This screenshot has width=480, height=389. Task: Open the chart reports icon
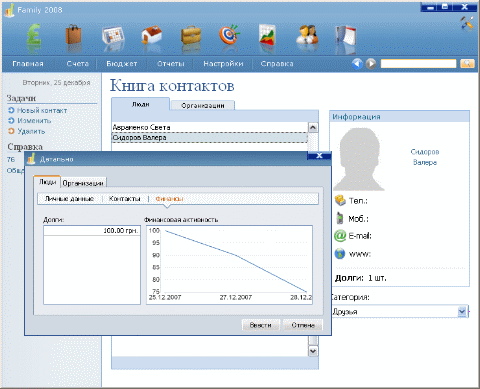[267, 35]
